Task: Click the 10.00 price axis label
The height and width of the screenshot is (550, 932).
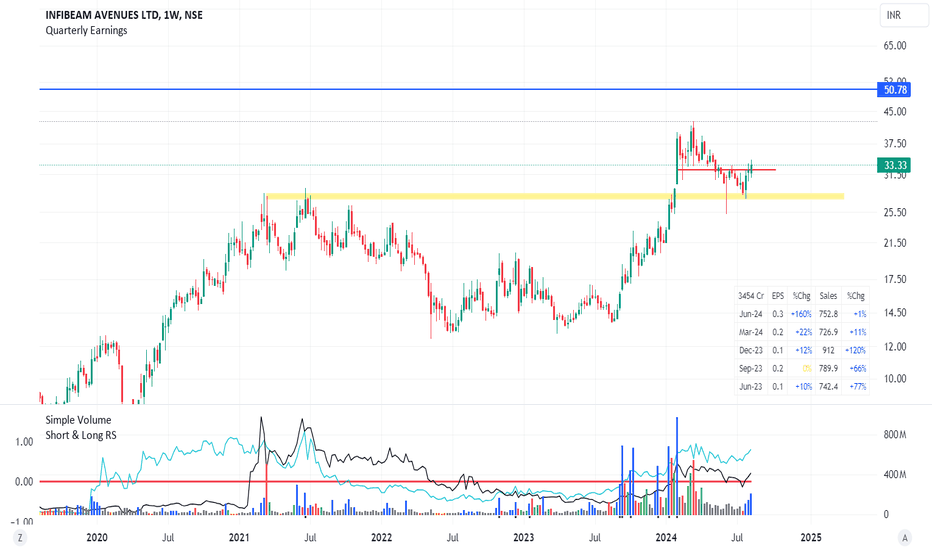Action: coord(895,379)
